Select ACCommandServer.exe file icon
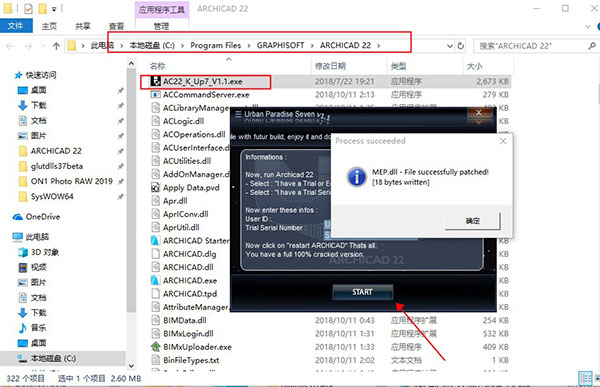The width and height of the screenshot is (600, 387). click(x=155, y=95)
